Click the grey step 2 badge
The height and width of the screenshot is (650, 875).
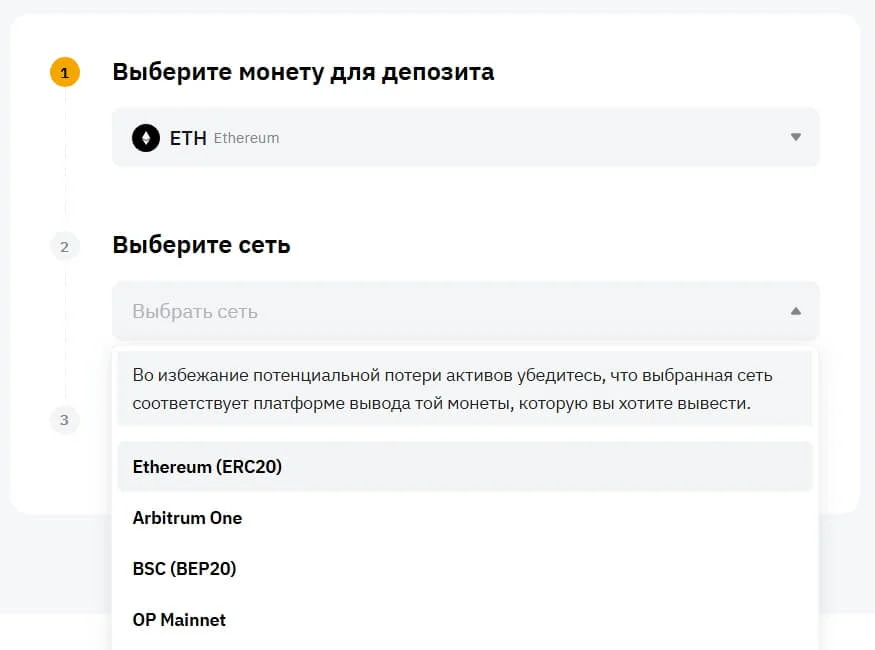pos(64,246)
